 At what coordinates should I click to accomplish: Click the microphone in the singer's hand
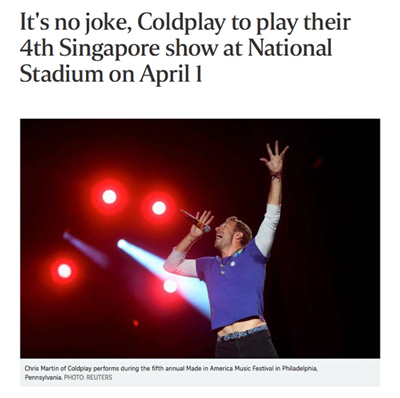pos(196,221)
